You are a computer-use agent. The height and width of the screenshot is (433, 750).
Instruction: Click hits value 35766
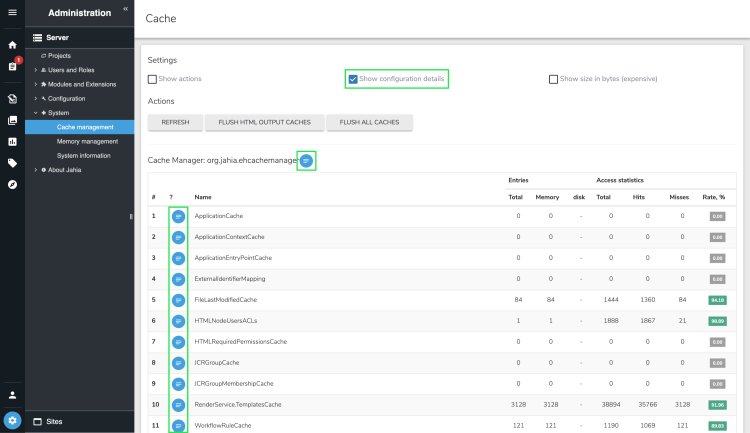648,405
